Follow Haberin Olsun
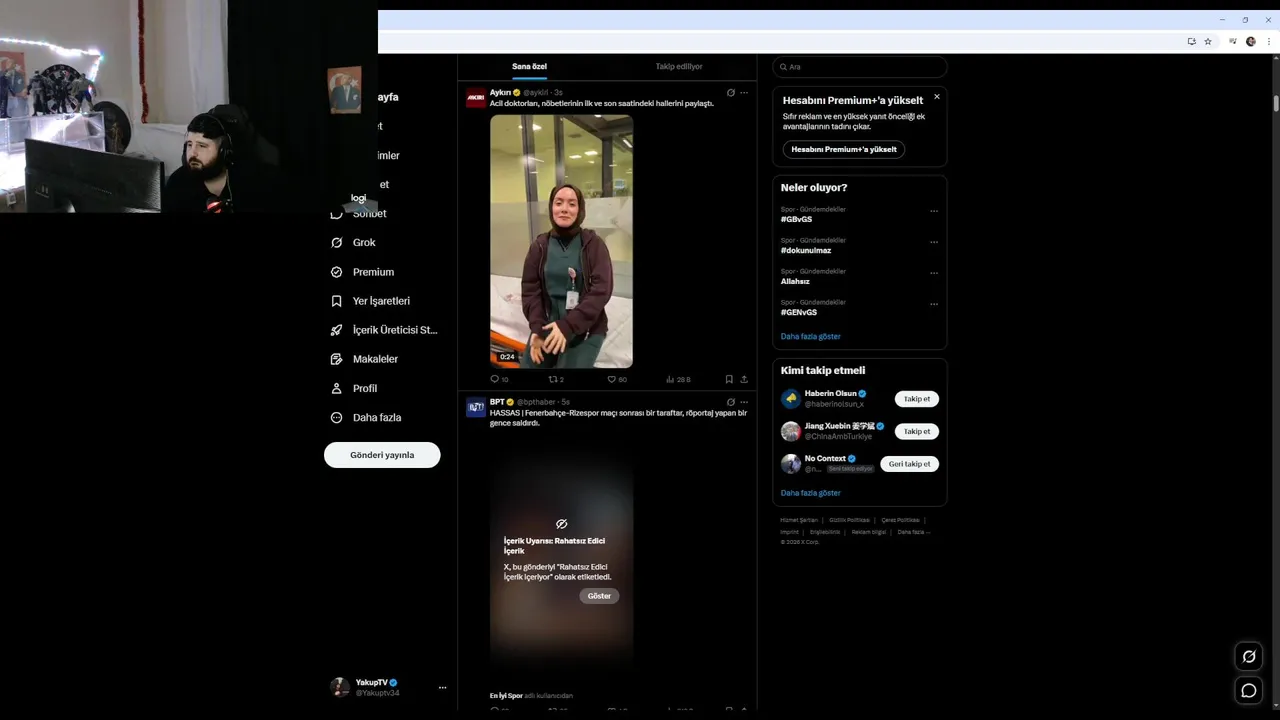This screenshot has width=1280, height=720. click(917, 399)
